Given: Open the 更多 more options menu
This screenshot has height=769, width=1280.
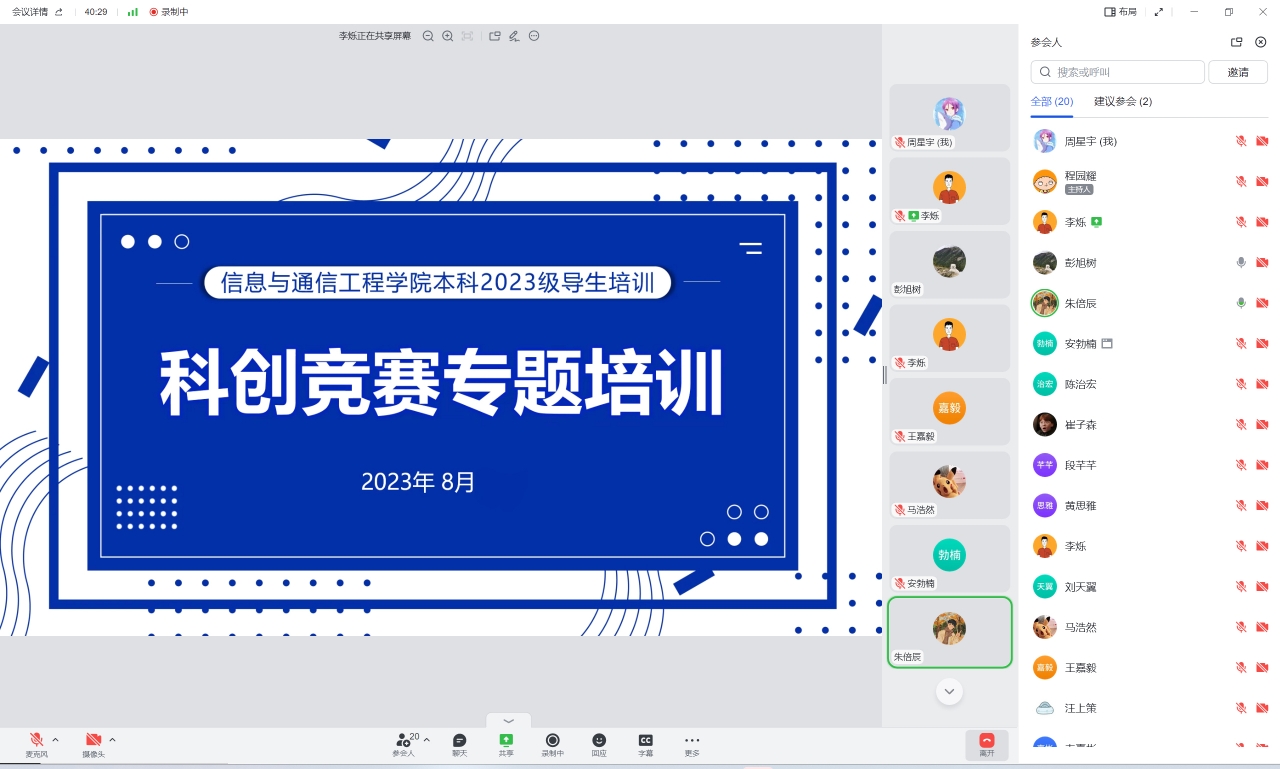Looking at the screenshot, I should pyautogui.click(x=692, y=745).
